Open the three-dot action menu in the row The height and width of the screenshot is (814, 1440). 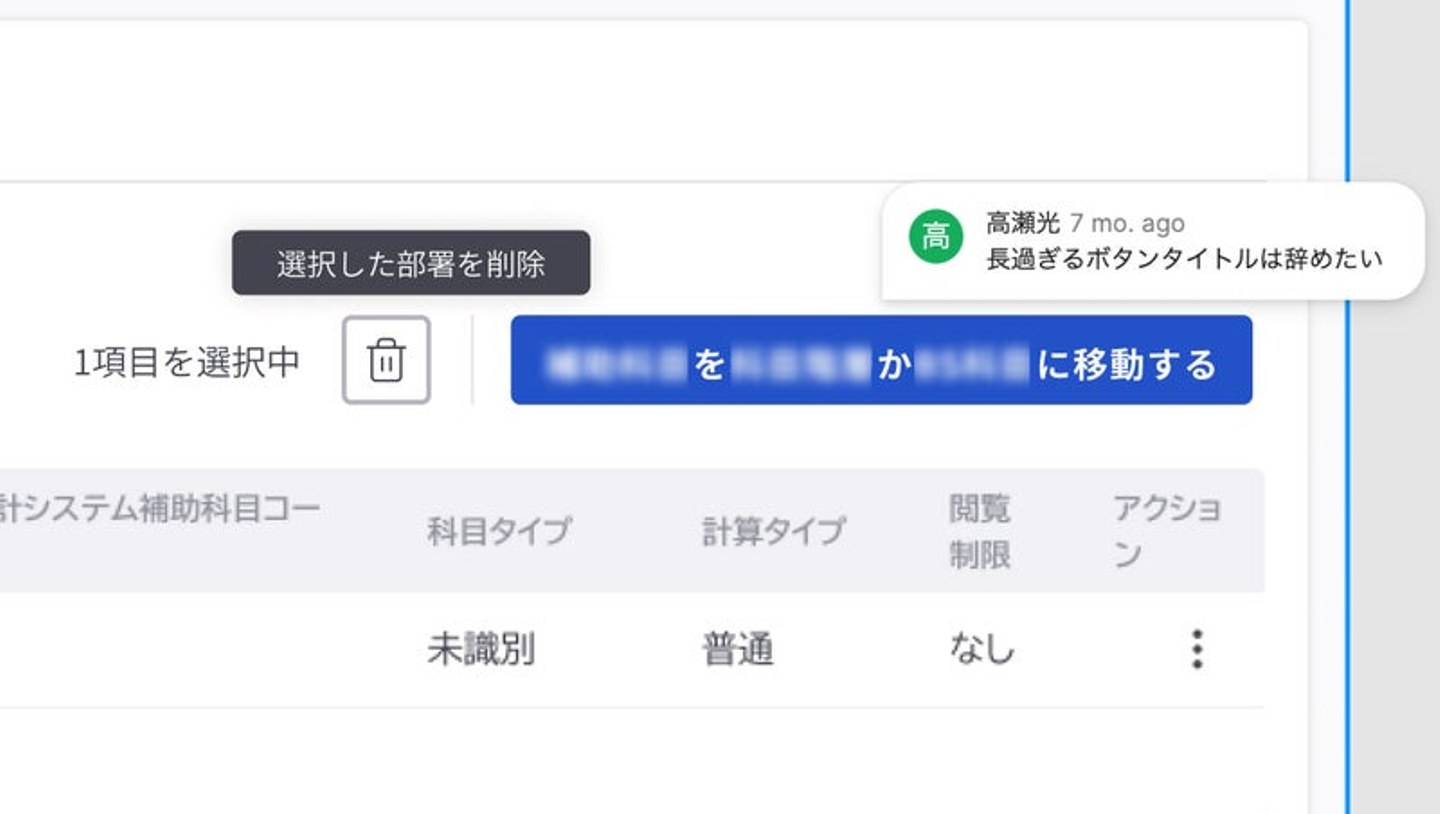(1197, 650)
